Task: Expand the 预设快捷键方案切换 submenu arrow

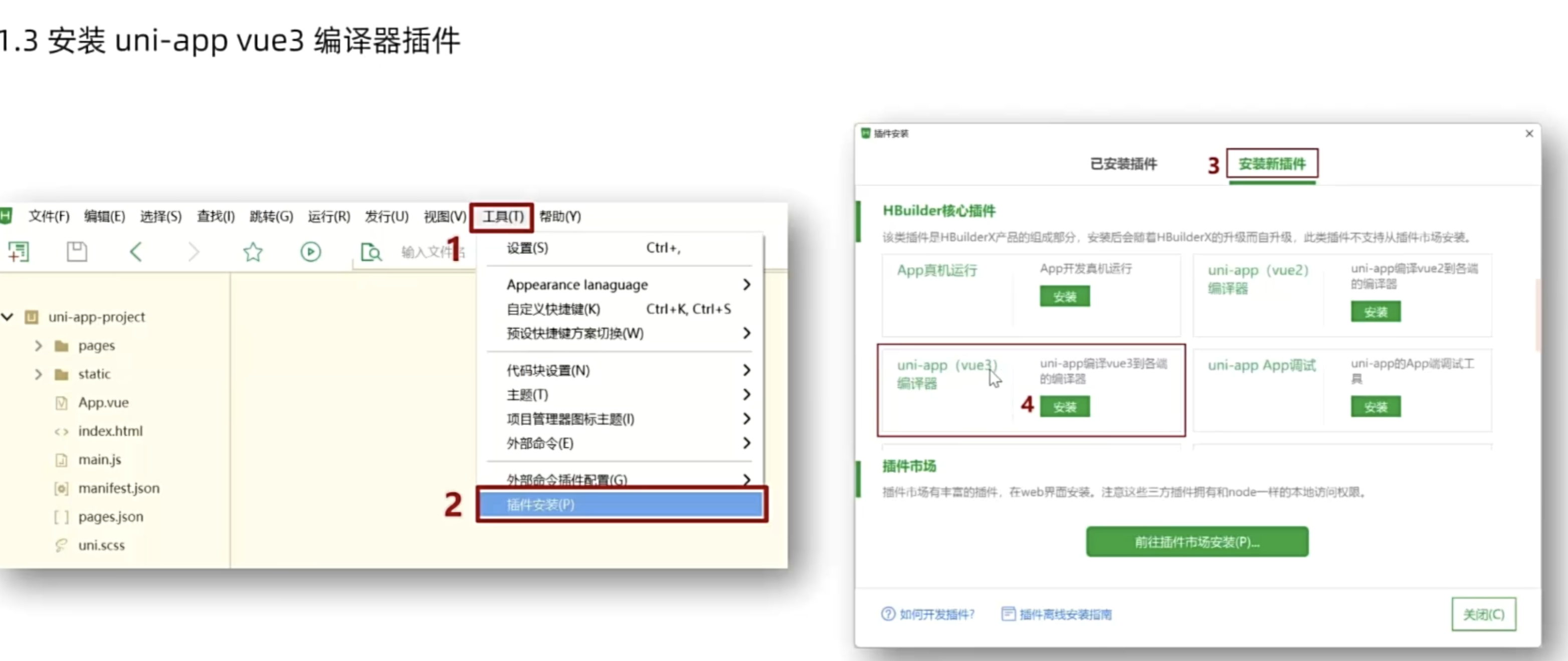Action: (746, 333)
